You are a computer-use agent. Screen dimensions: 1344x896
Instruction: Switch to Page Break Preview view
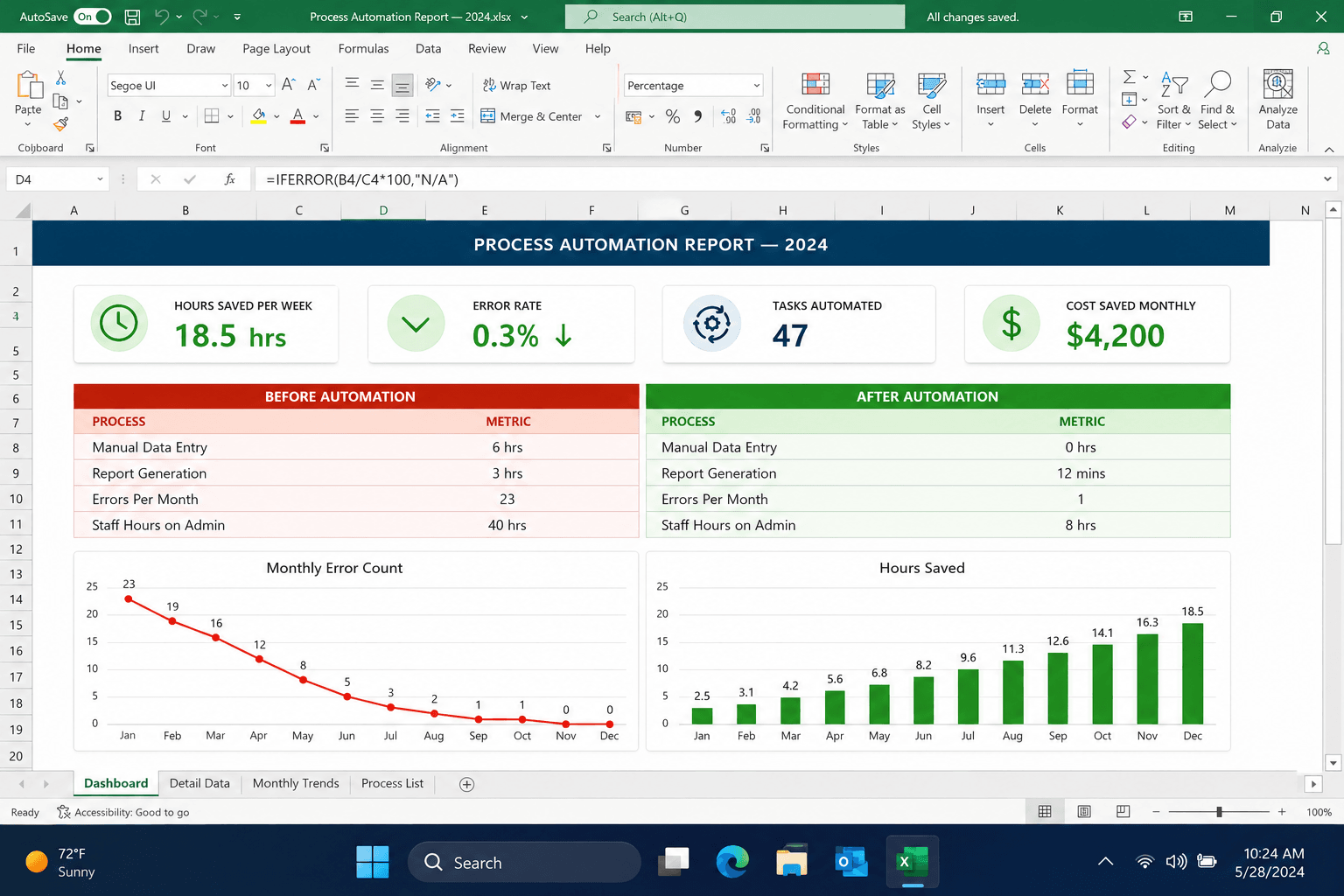pos(1123,812)
